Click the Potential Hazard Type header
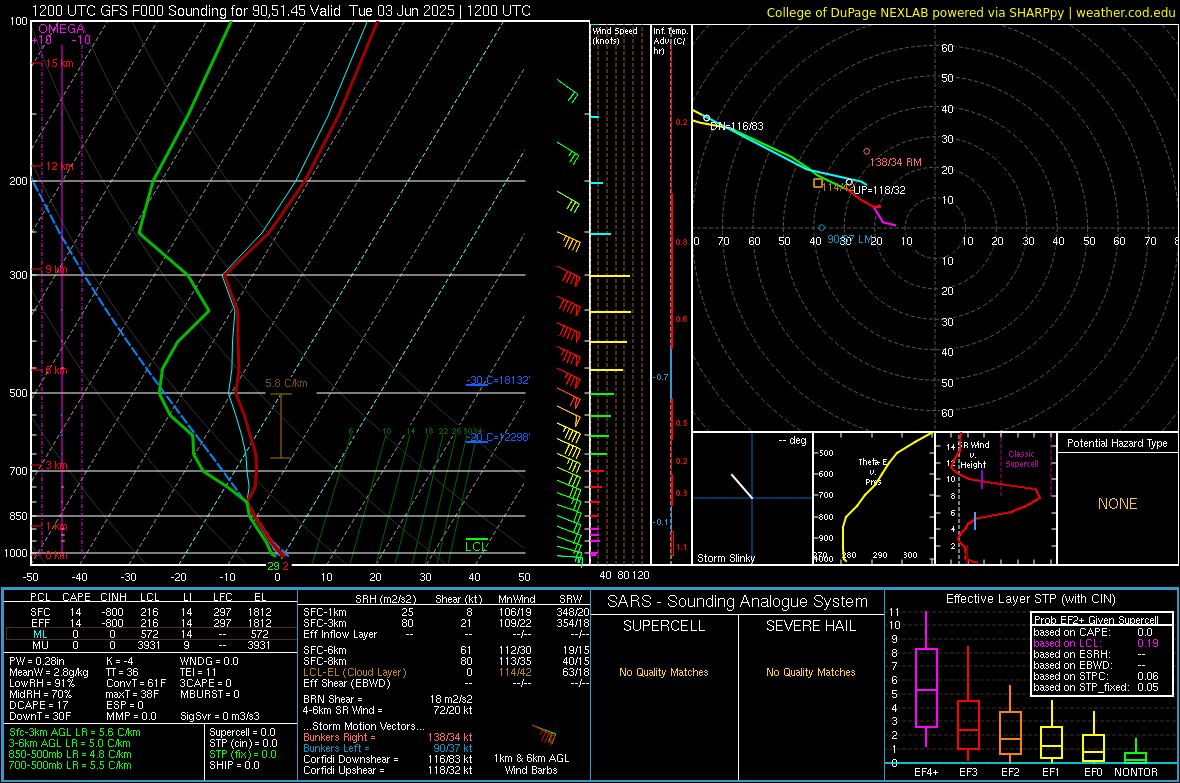The image size is (1180, 783). pos(1117,443)
